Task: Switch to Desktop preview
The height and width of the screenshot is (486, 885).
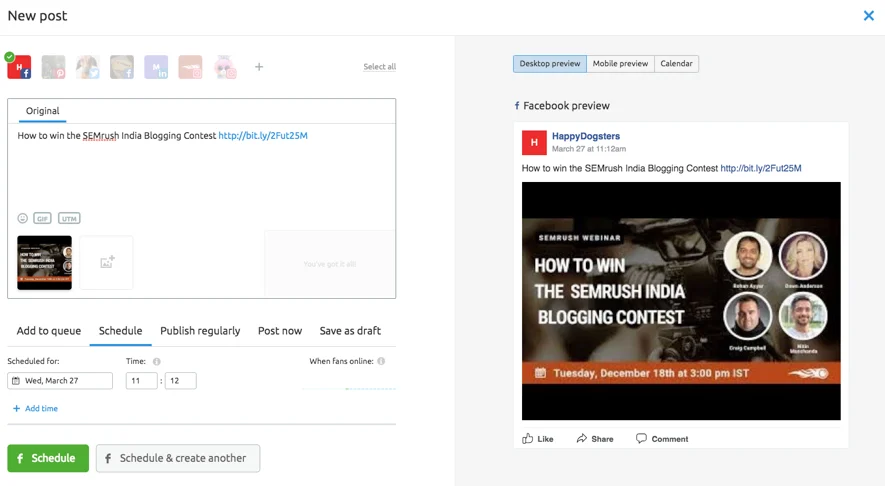Action: pyautogui.click(x=550, y=64)
